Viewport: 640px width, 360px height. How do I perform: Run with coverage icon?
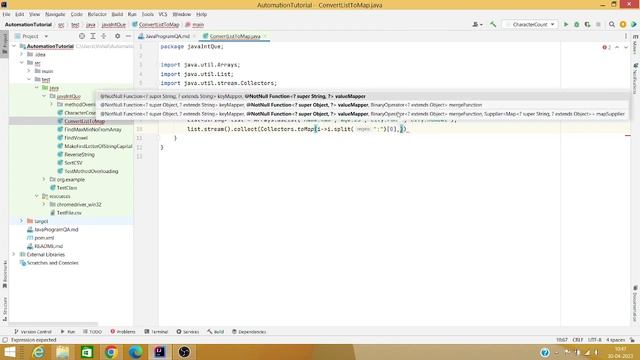click(587, 24)
